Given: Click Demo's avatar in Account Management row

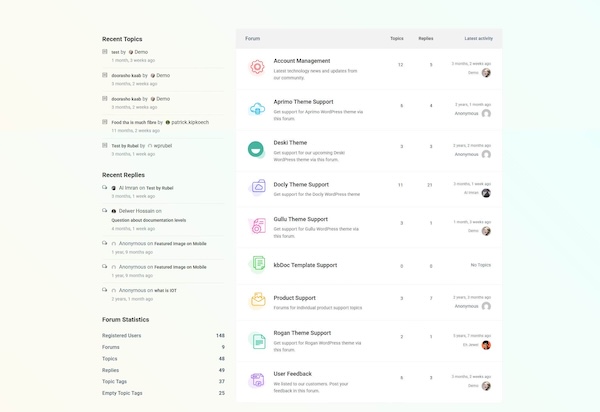Looking at the screenshot, I should pos(486,73).
